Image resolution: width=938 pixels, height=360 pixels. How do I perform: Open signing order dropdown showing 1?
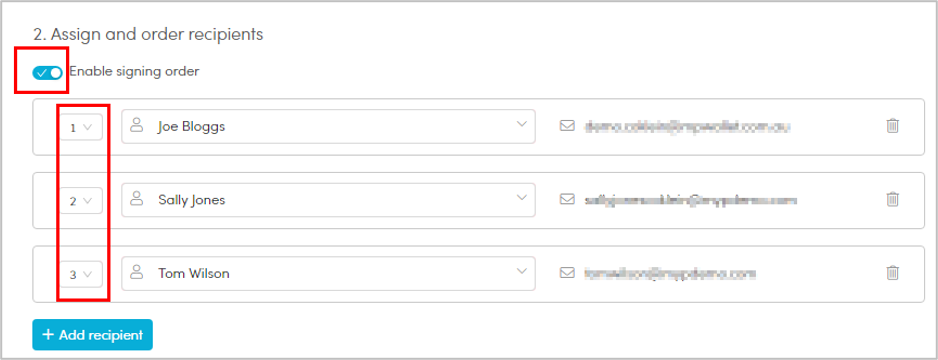(x=81, y=127)
